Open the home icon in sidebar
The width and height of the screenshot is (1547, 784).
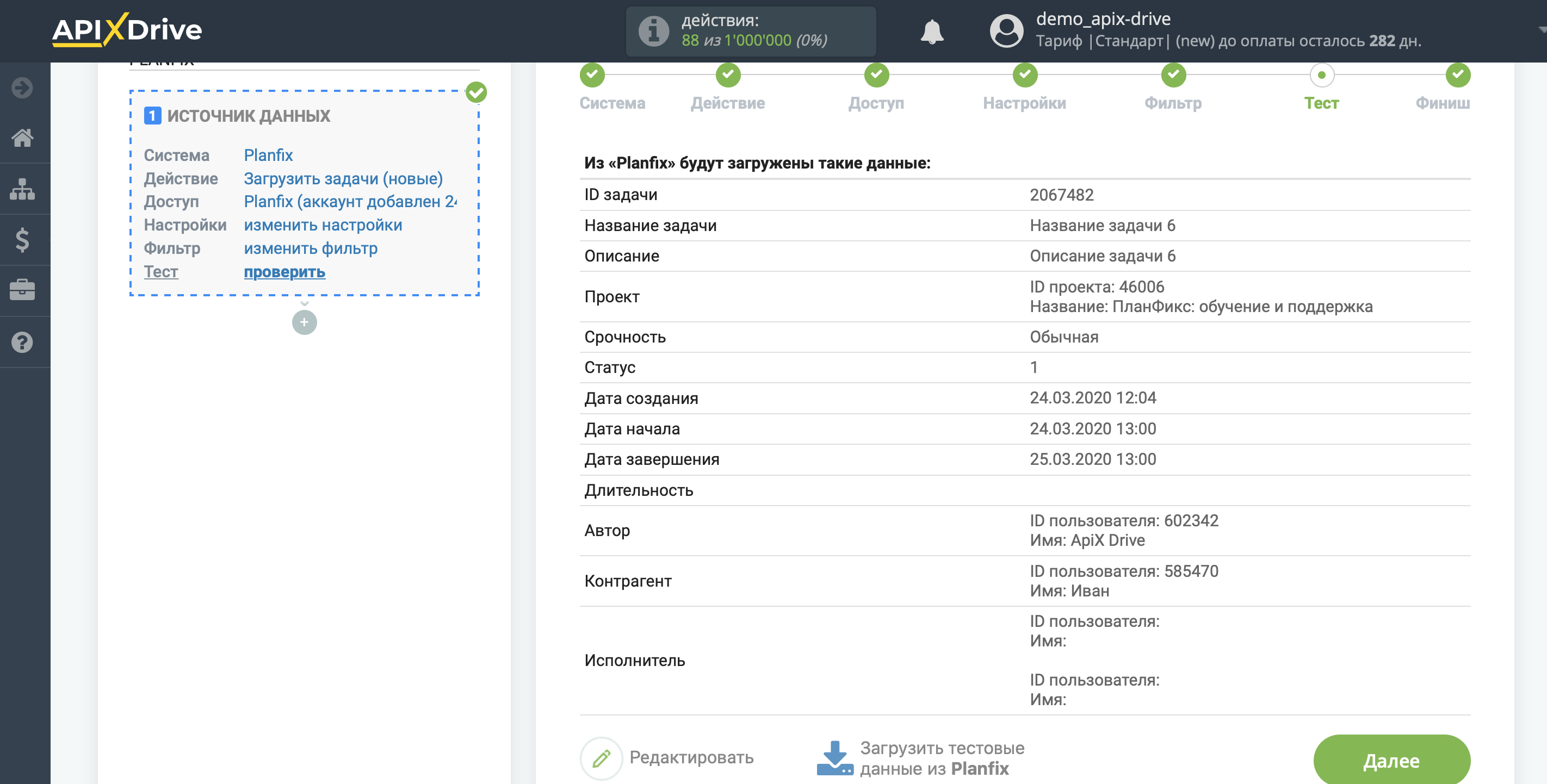tap(23, 138)
